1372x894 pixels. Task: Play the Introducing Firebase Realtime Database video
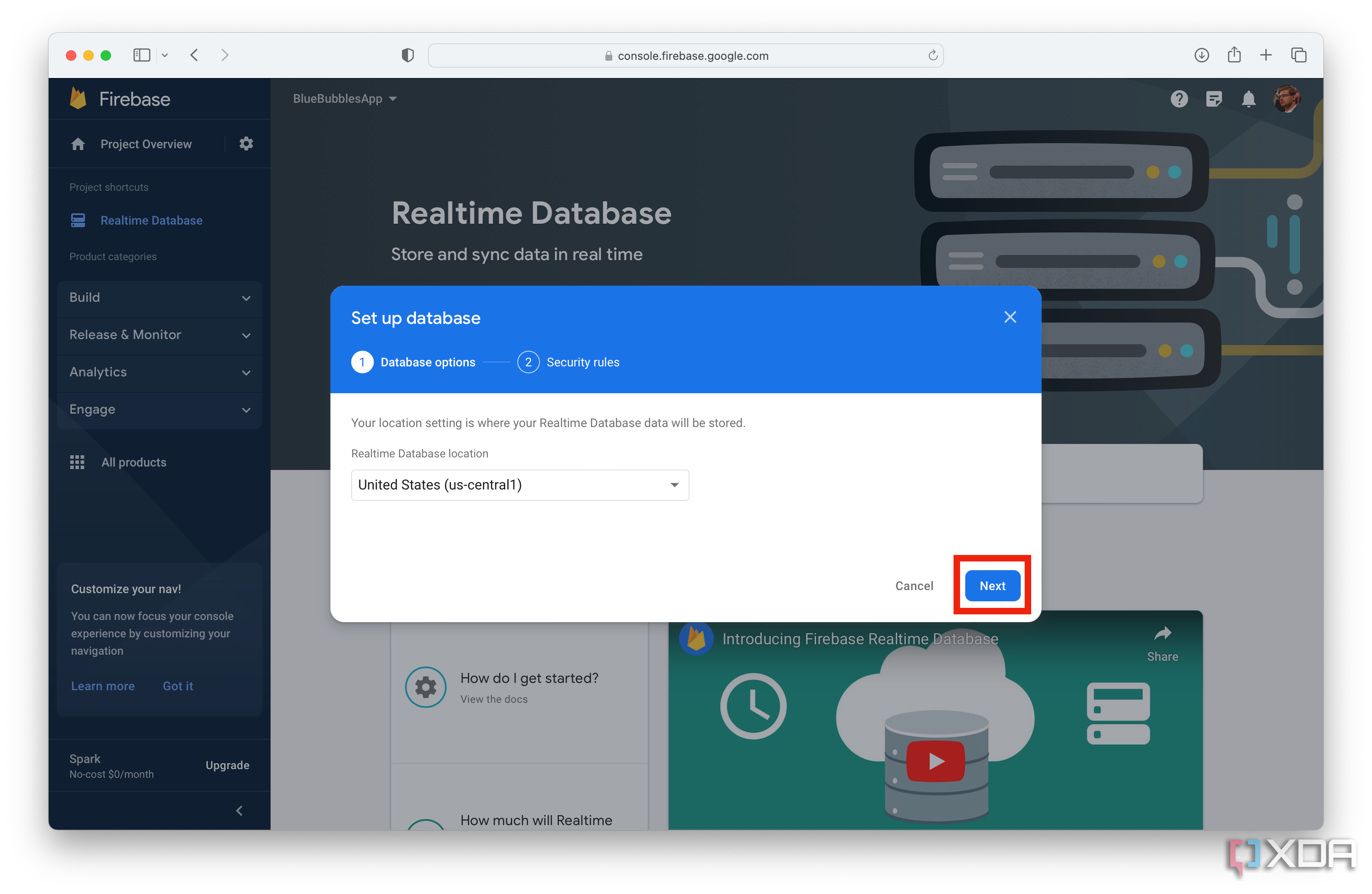point(935,761)
